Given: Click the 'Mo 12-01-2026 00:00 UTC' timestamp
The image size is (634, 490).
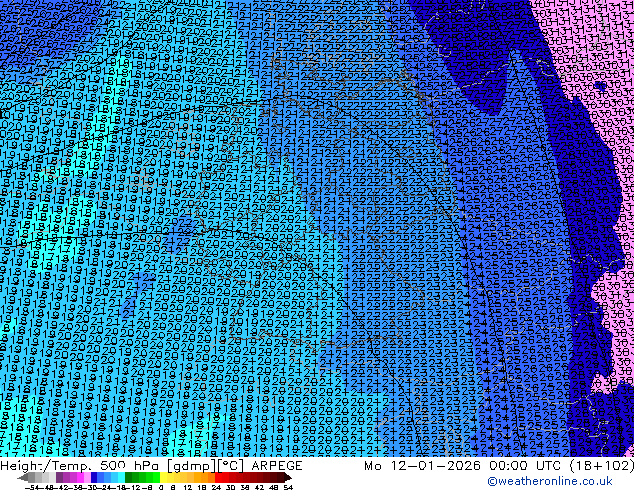Looking at the screenshot, I should pos(464,466).
